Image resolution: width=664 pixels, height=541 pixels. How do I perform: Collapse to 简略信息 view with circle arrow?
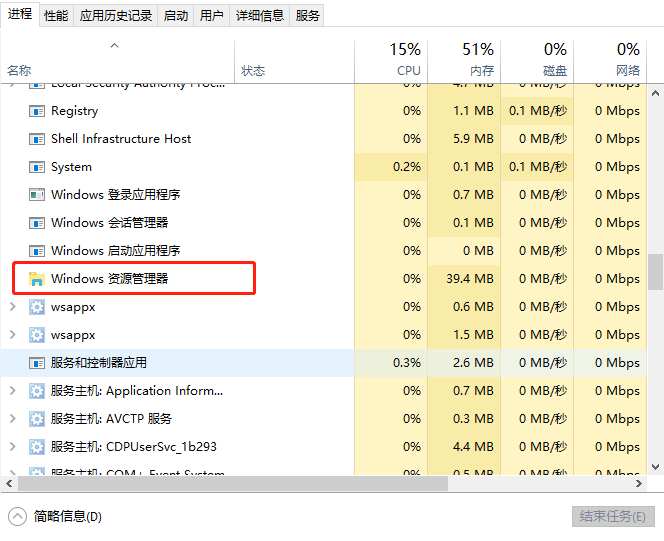coord(17,516)
